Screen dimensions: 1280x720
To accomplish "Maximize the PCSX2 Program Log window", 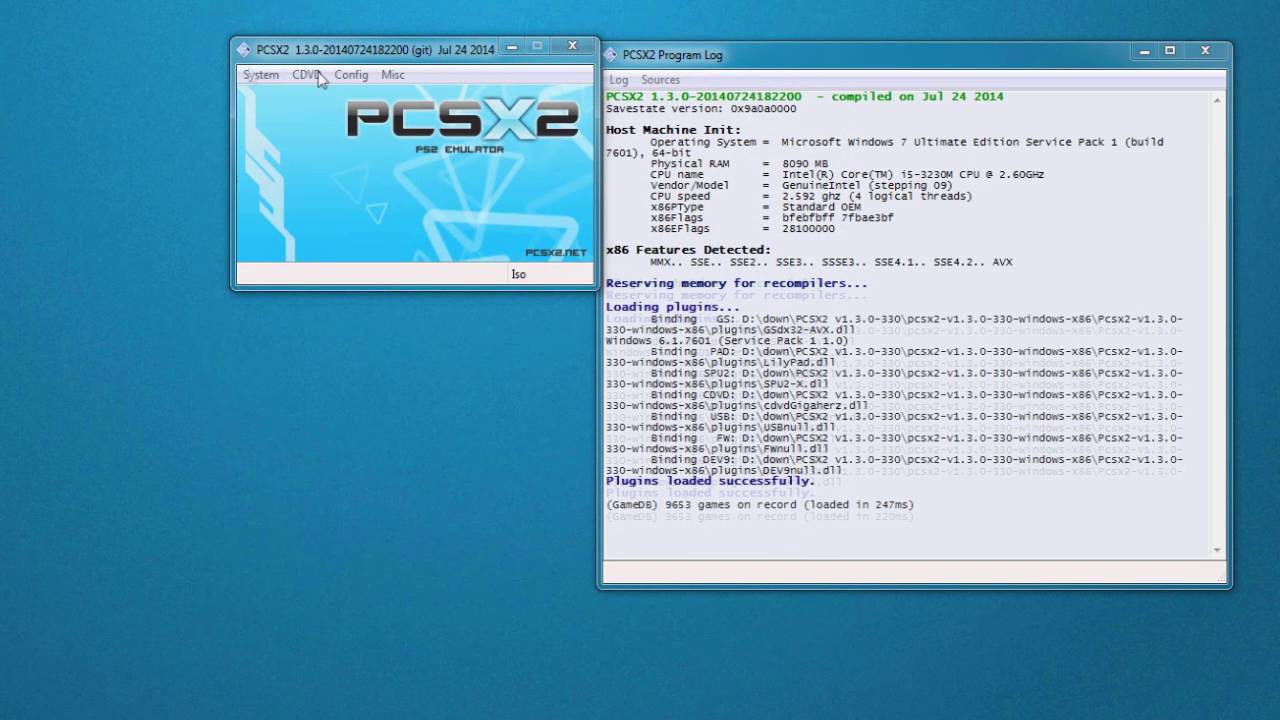I will pyautogui.click(x=1170, y=51).
